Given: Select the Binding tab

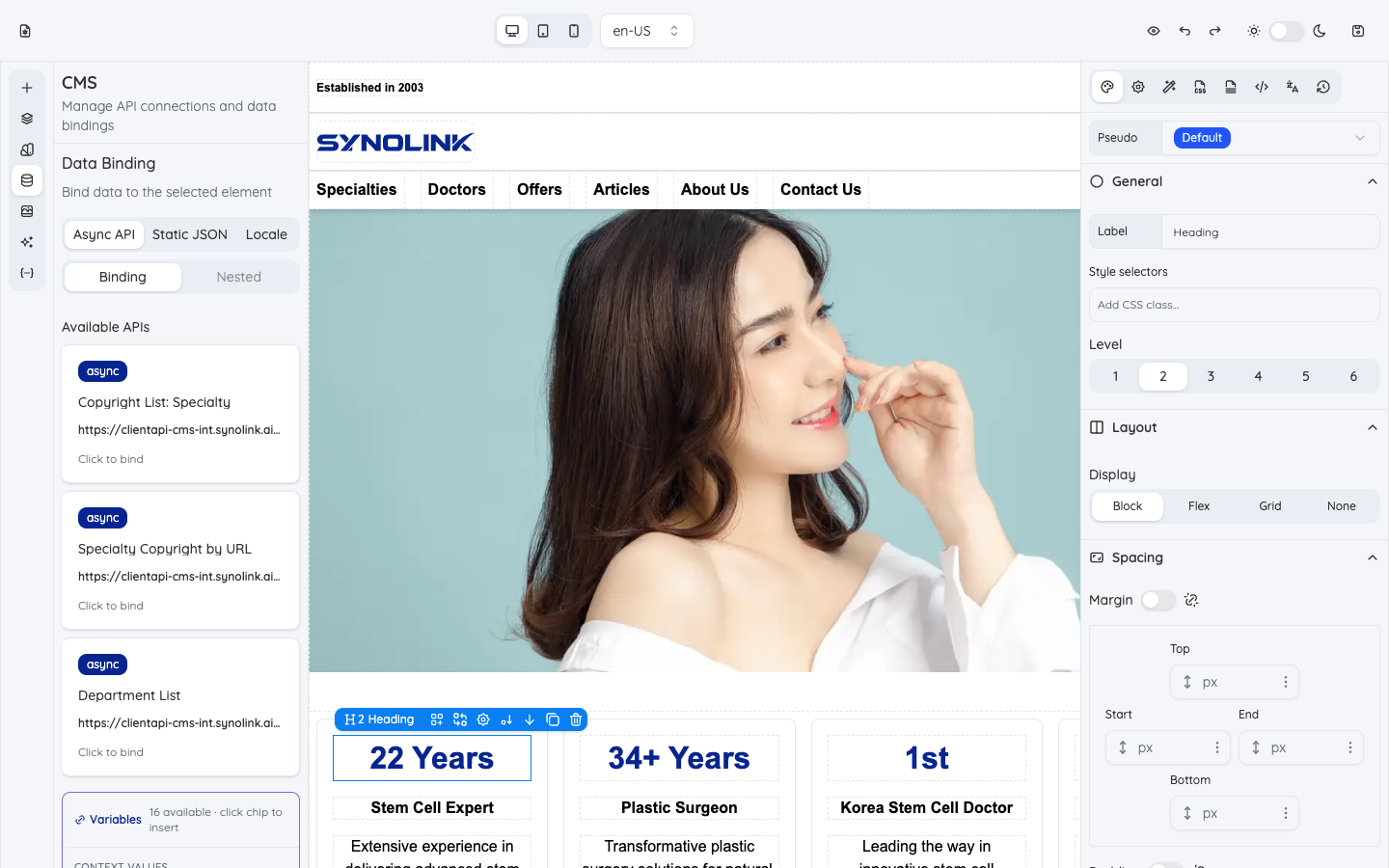Looking at the screenshot, I should click(x=123, y=277).
